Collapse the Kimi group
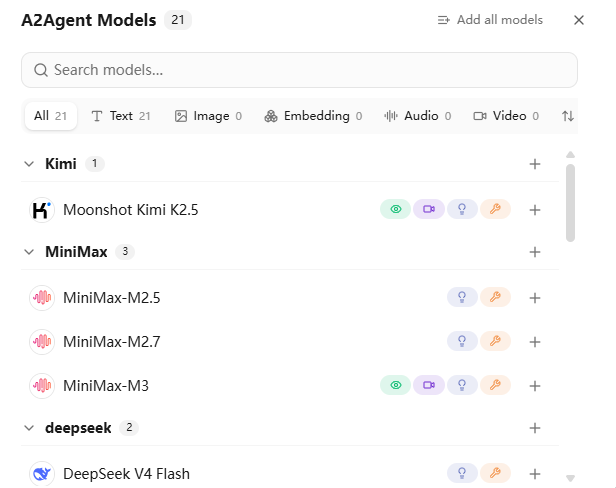The image size is (616, 488). point(29,164)
